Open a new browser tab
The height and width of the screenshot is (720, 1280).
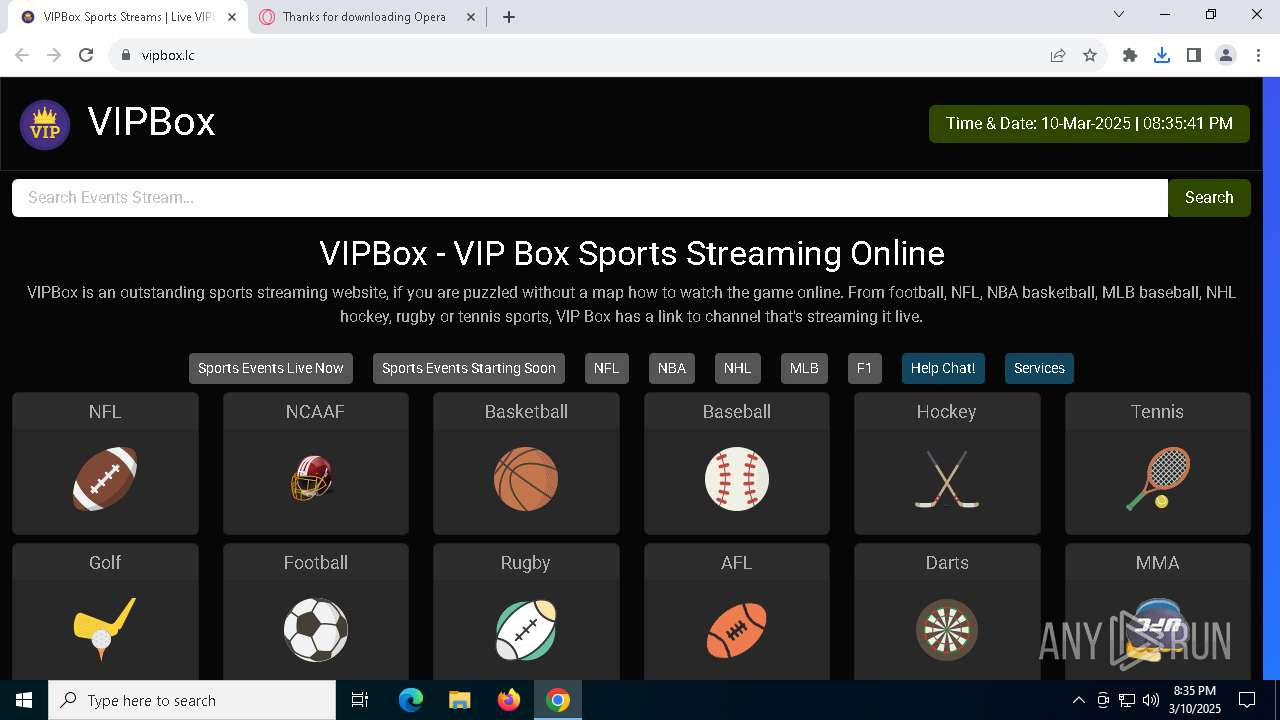click(509, 17)
